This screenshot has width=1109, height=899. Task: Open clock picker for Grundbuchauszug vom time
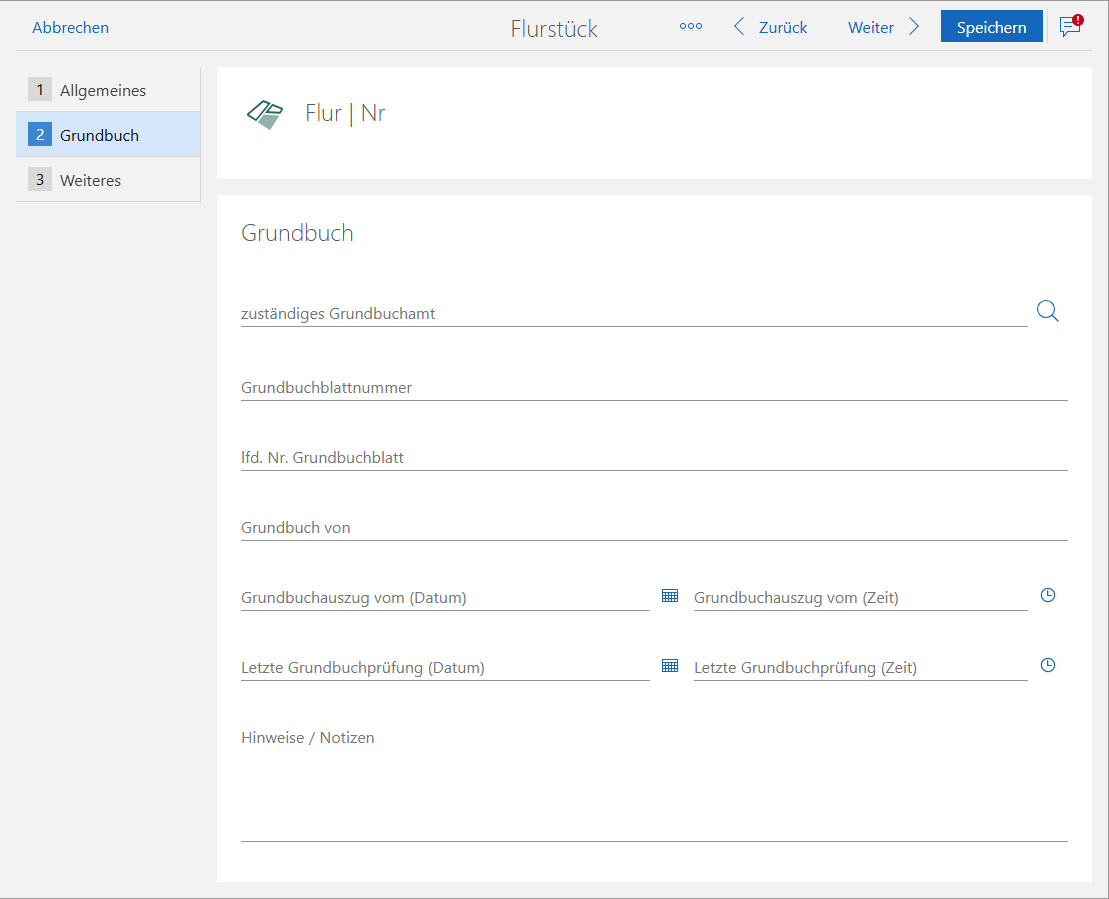point(1047,596)
